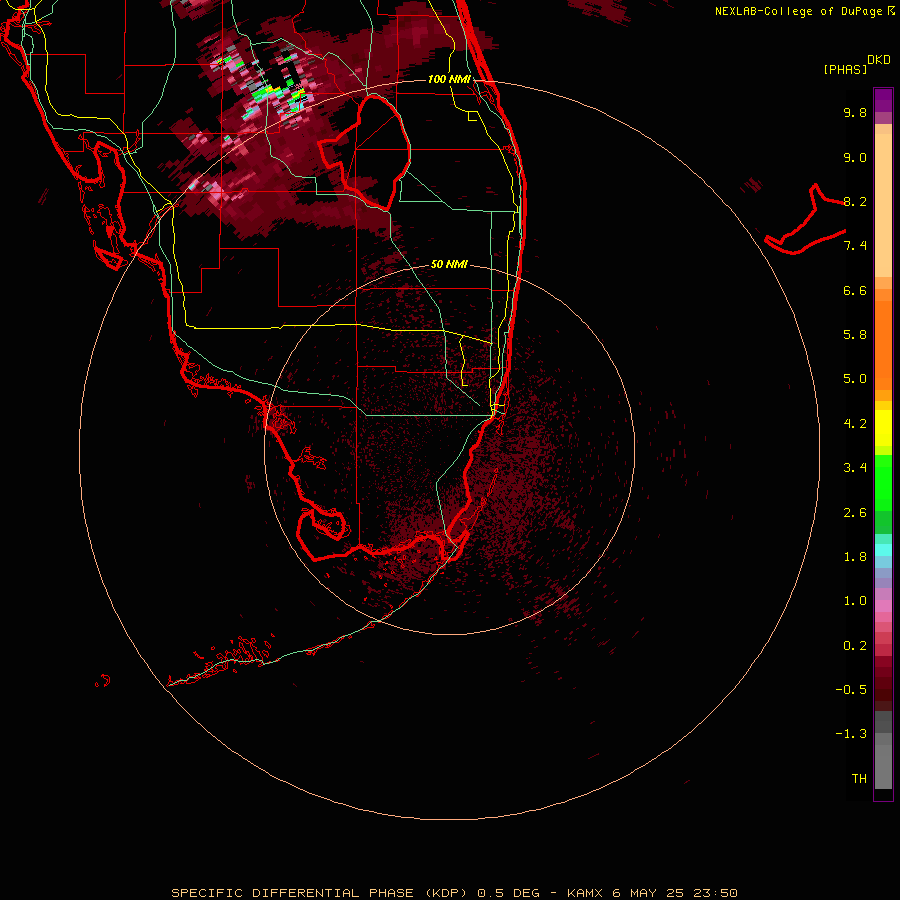
Task: Select the 3.4 scale value
Action: pos(855,468)
